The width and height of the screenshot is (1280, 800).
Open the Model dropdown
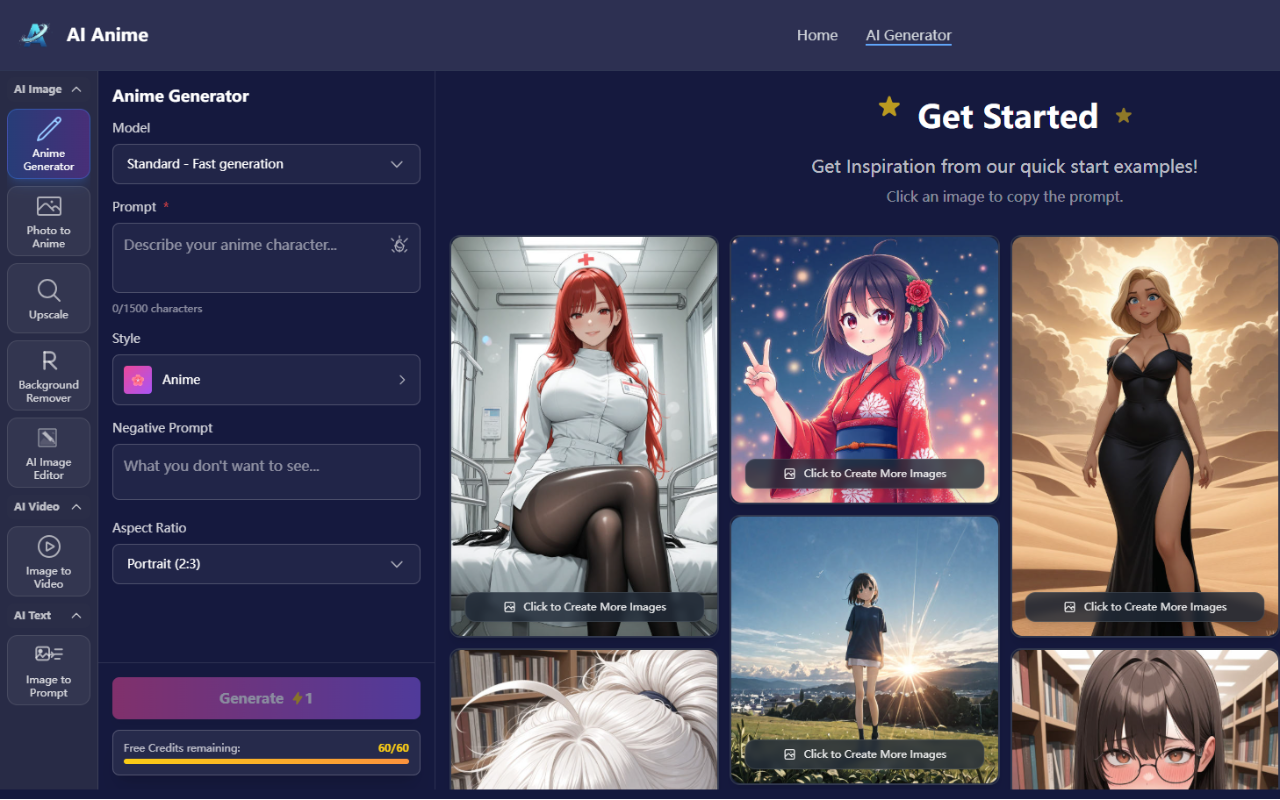(265, 164)
